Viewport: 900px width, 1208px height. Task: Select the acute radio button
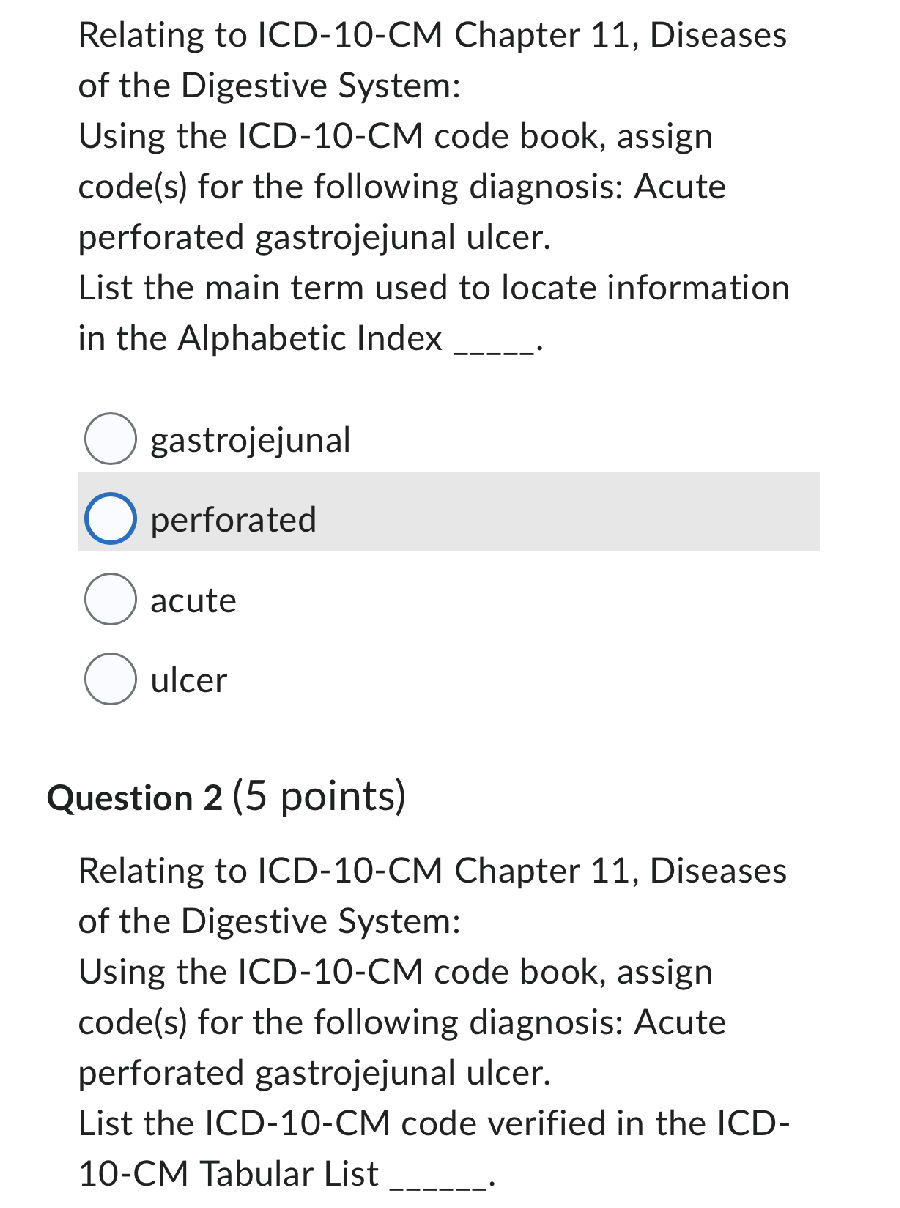click(110, 598)
